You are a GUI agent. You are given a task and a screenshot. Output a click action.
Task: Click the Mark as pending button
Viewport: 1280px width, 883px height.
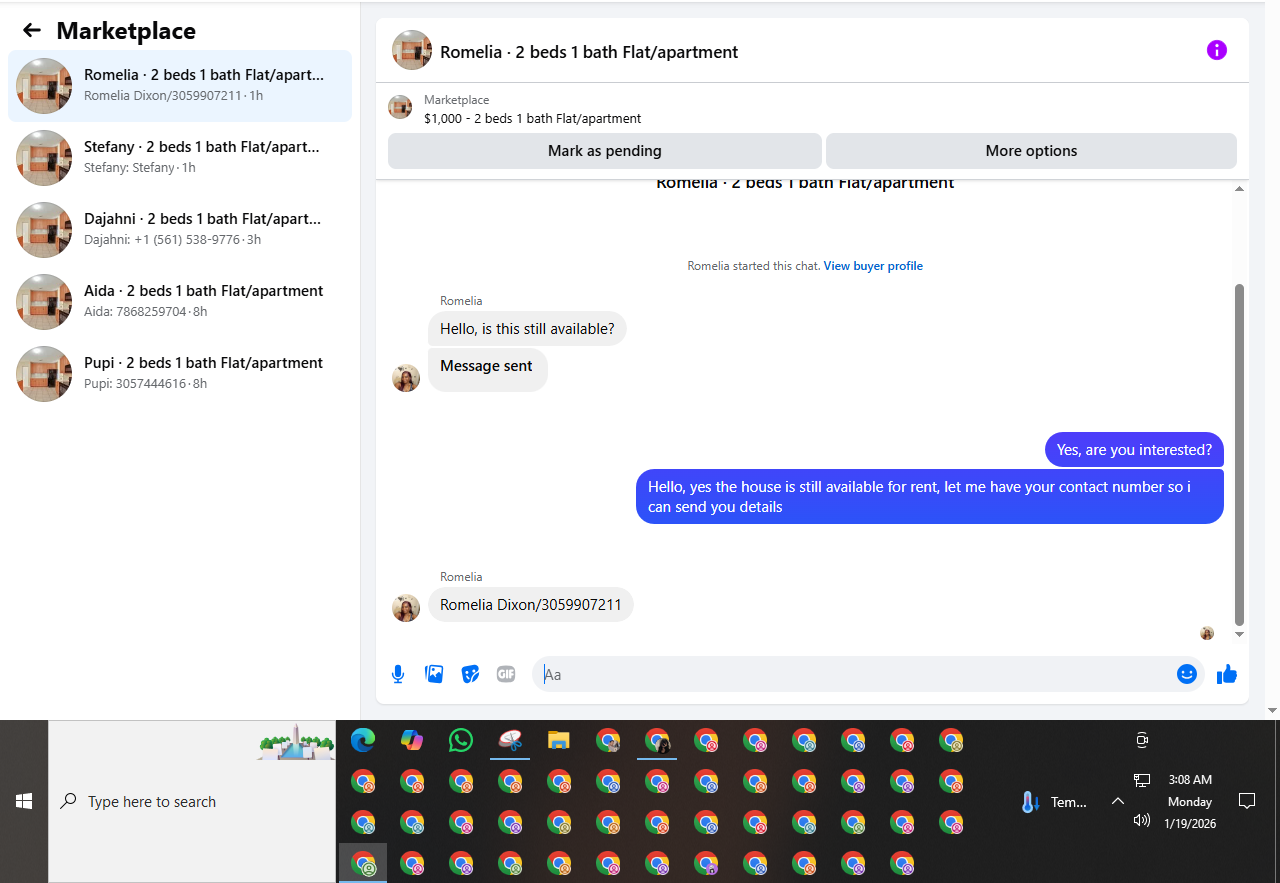click(x=605, y=151)
